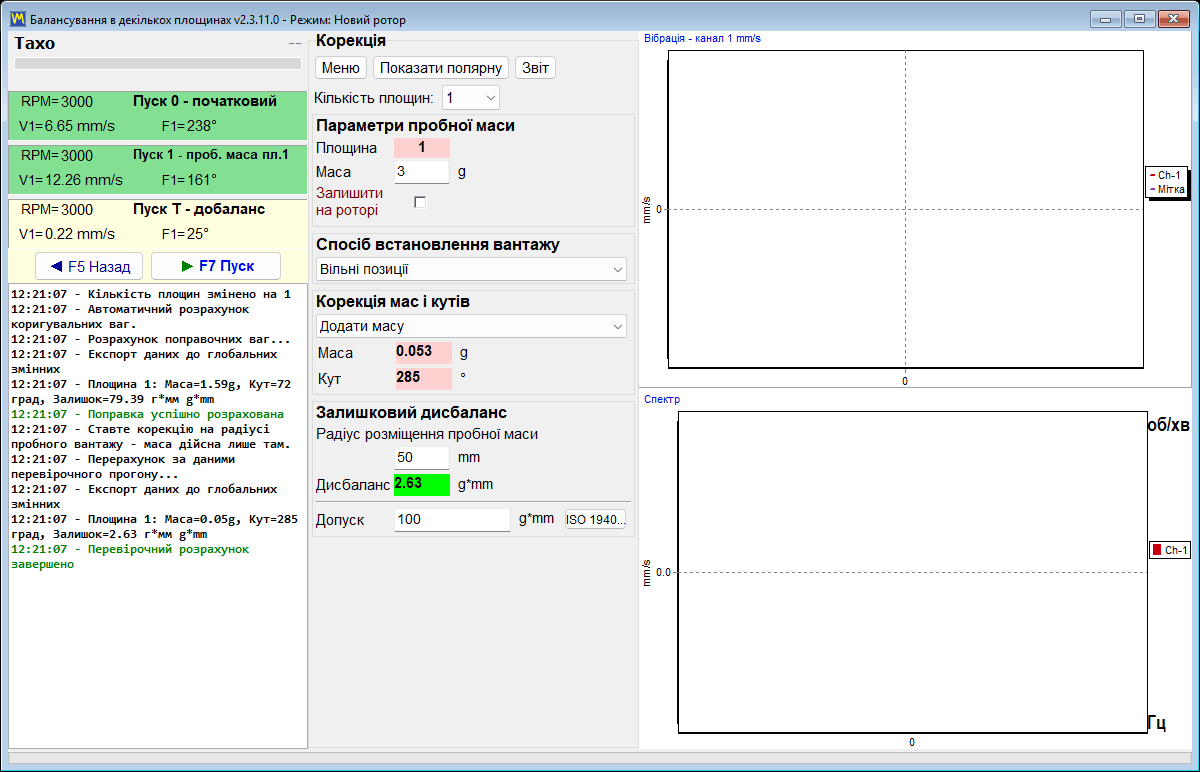Click the trial mass input showing 3

[x=422, y=172]
